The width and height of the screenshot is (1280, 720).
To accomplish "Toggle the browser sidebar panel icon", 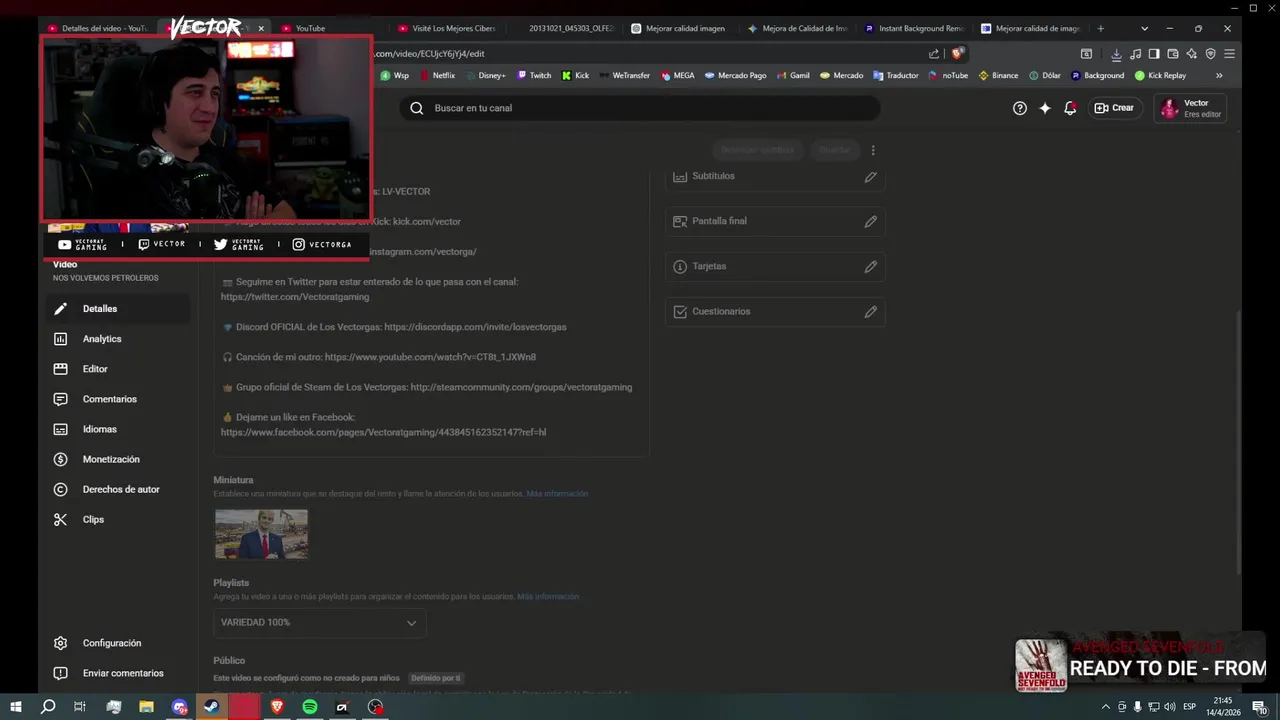I will click(1154, 54).
